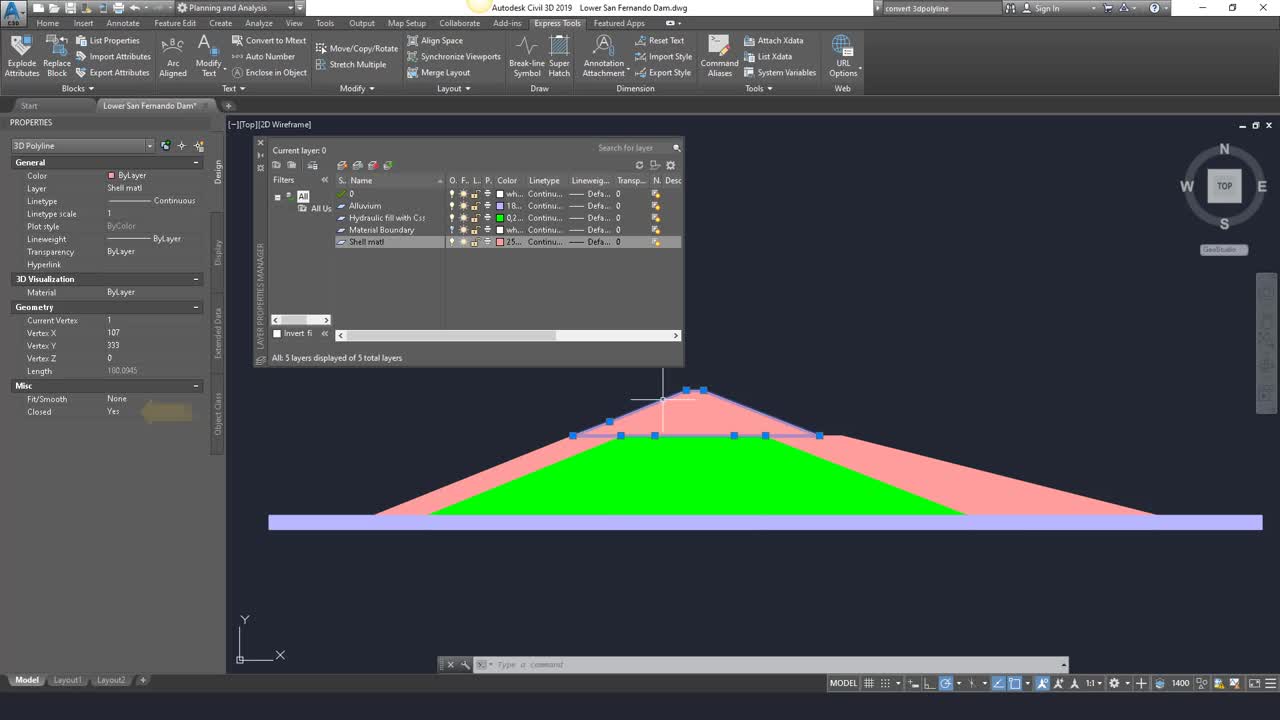Open the Express Tools ribbon tab
Image resolution: width=1280 pixels, height=720 pixels.
tap(557, 23)
